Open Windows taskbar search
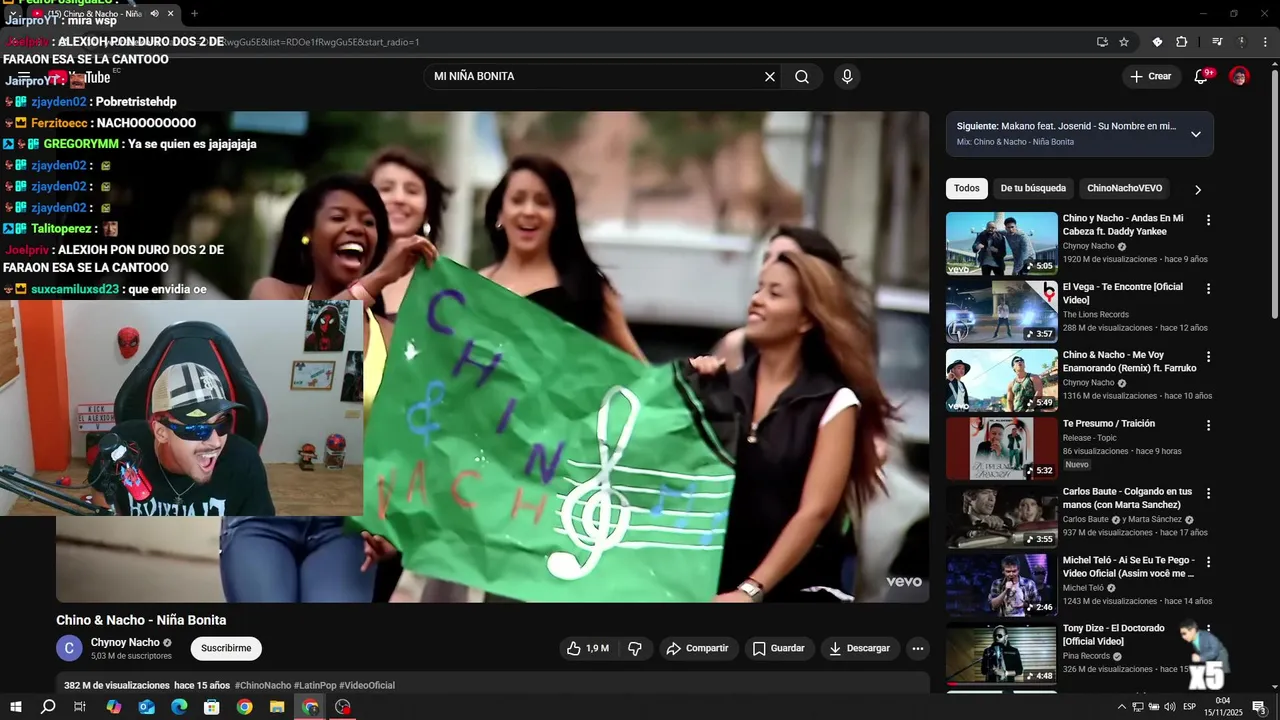 [48, 707]
